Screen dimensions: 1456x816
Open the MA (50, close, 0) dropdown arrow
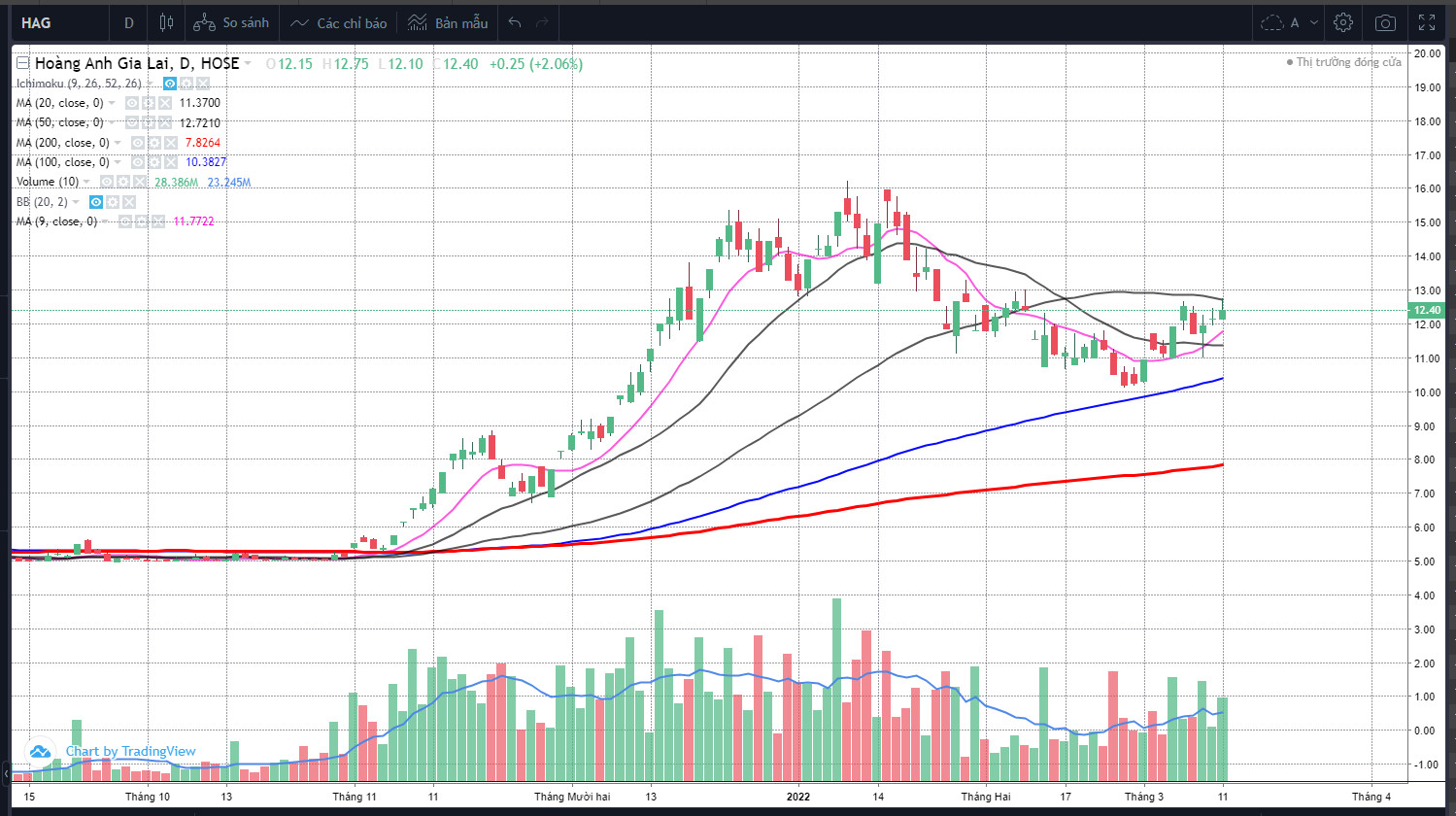click(x=113, y=122)
